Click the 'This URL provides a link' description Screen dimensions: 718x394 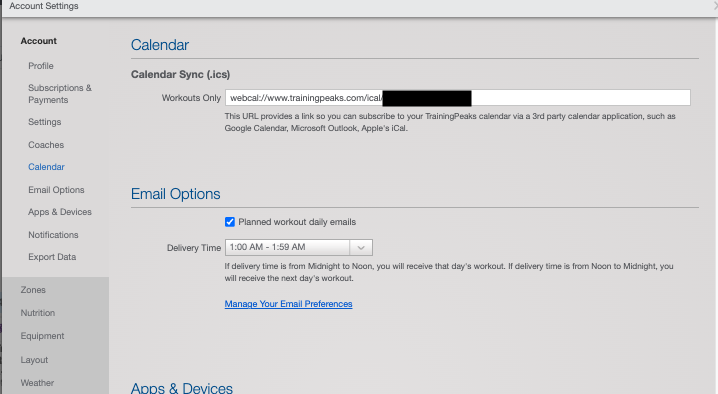[450, 122]
